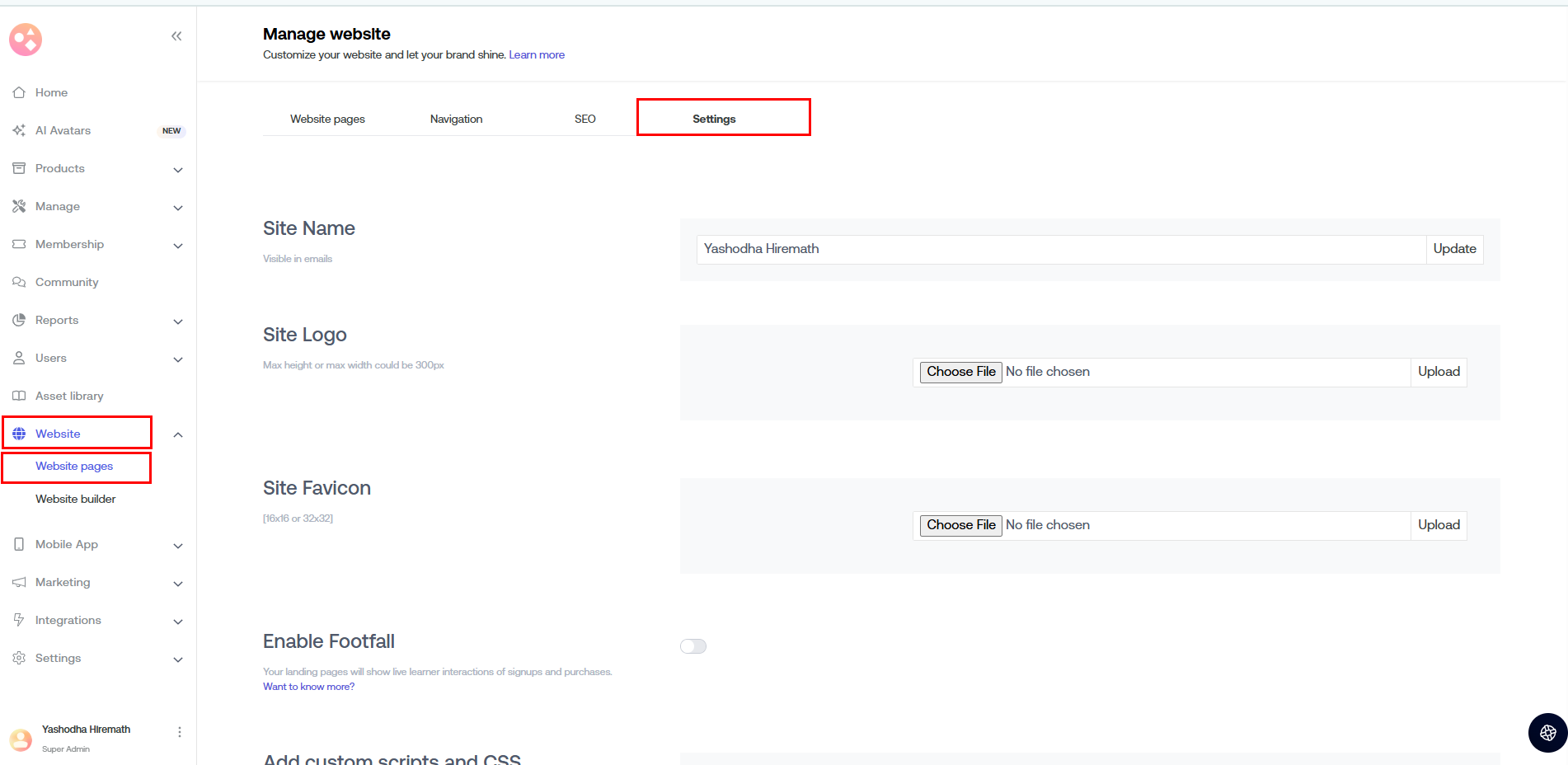
Task: Open AI Avatars sparkle icon
Action: click(19, 130)
